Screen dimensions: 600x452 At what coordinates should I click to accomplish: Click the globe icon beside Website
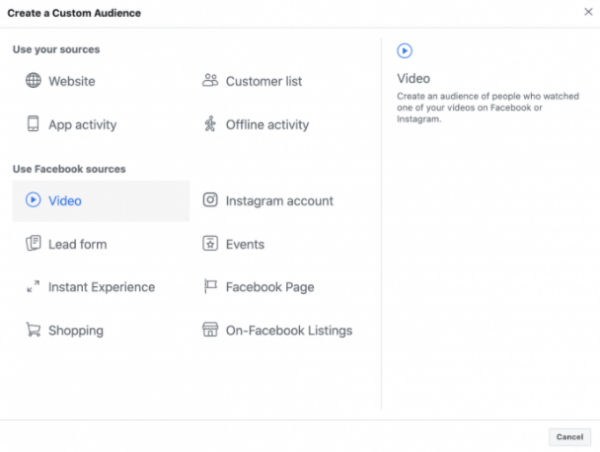(33, 80)
